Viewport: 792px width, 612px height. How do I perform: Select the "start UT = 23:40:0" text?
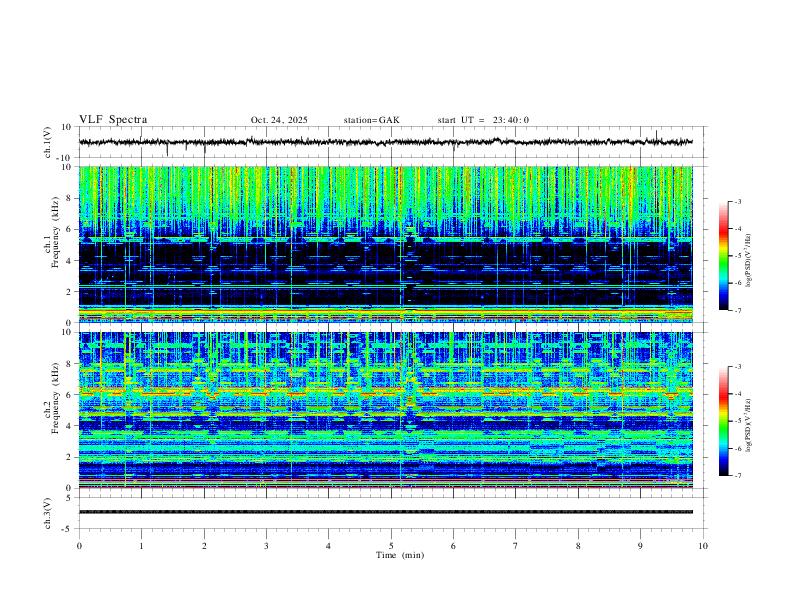coord(483,120)
